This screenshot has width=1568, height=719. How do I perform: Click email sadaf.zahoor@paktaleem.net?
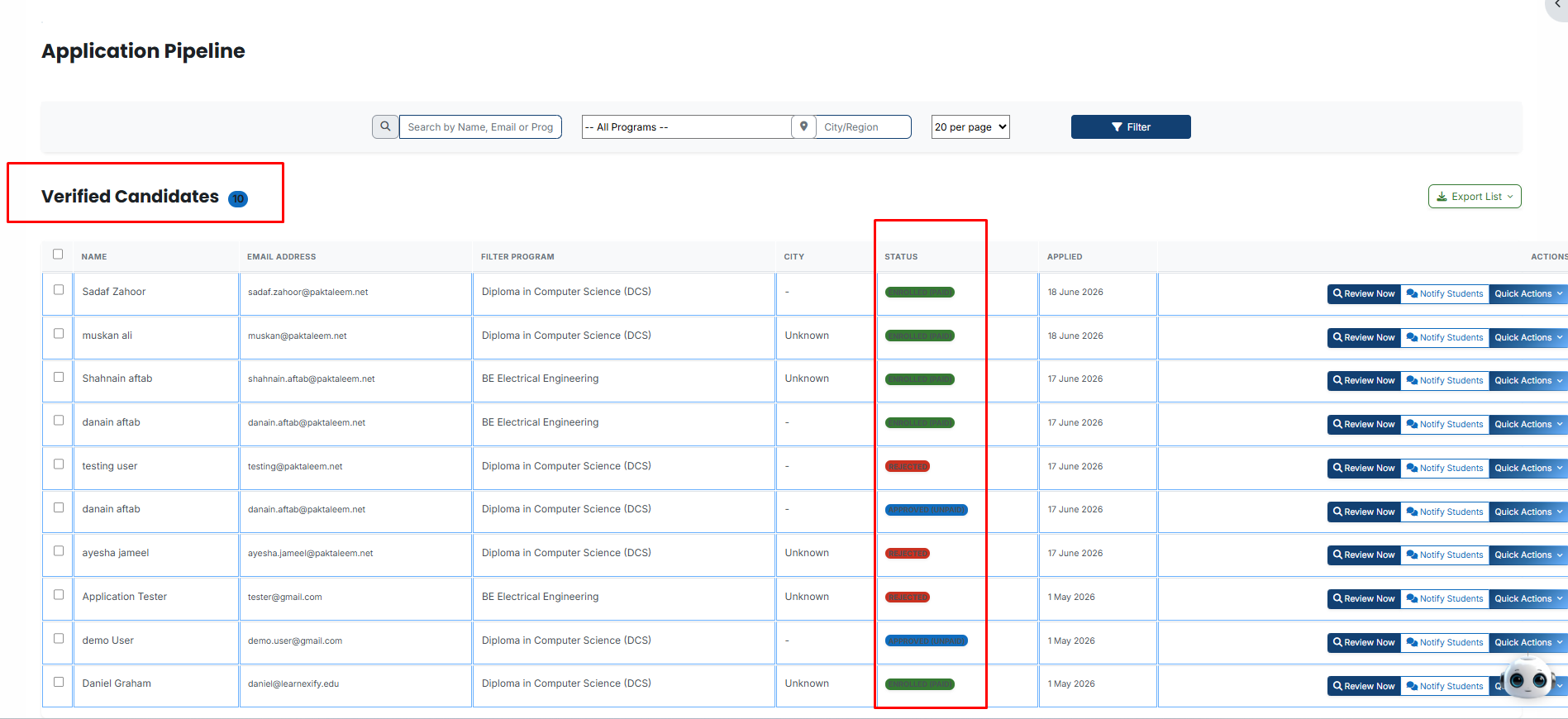pos(308,293)
